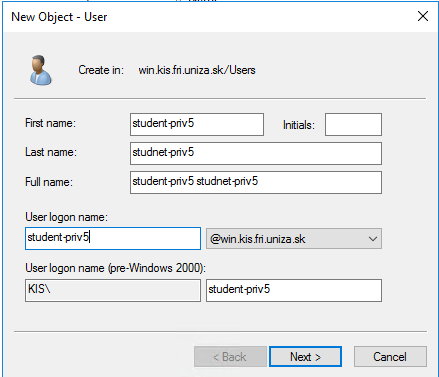
Task: Proceed with the Next button
Action: pos(305,357)
